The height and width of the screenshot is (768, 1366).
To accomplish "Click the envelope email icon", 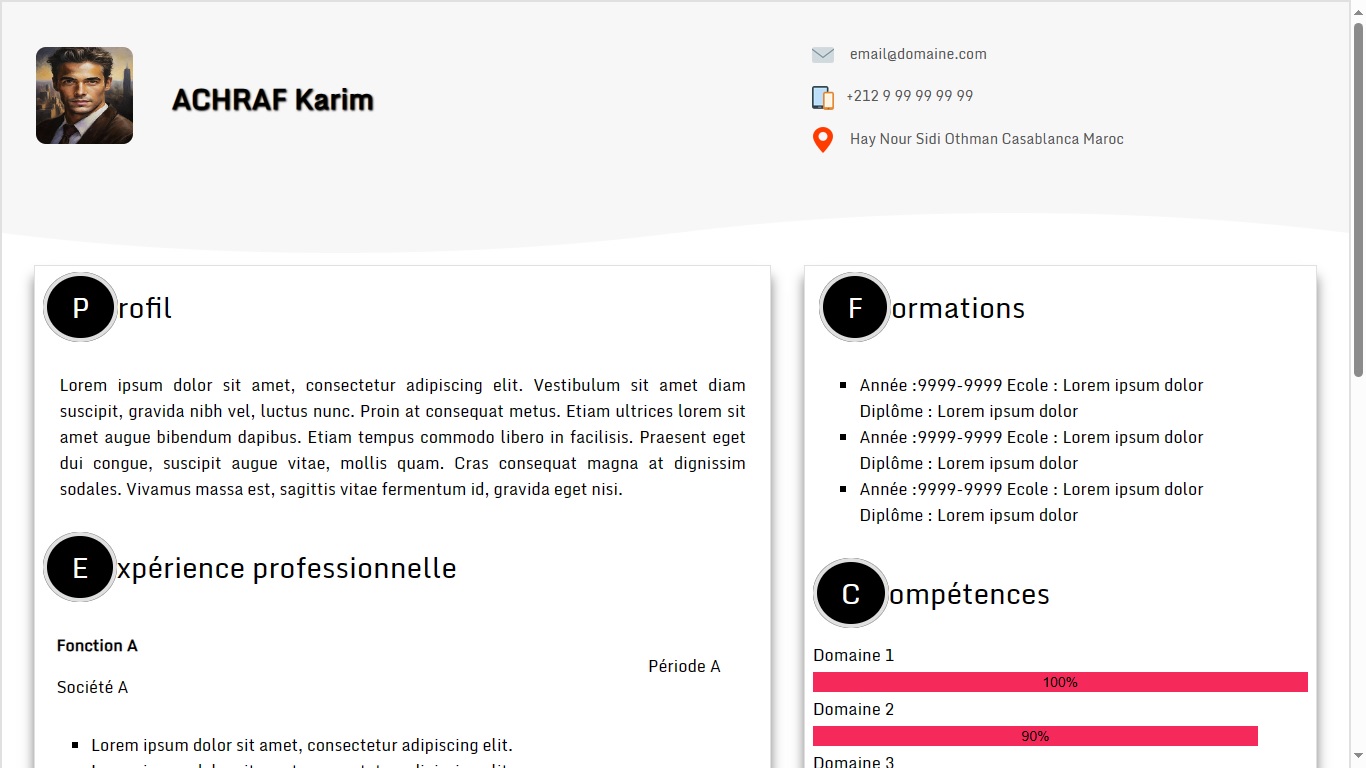I will pos(822,55).
